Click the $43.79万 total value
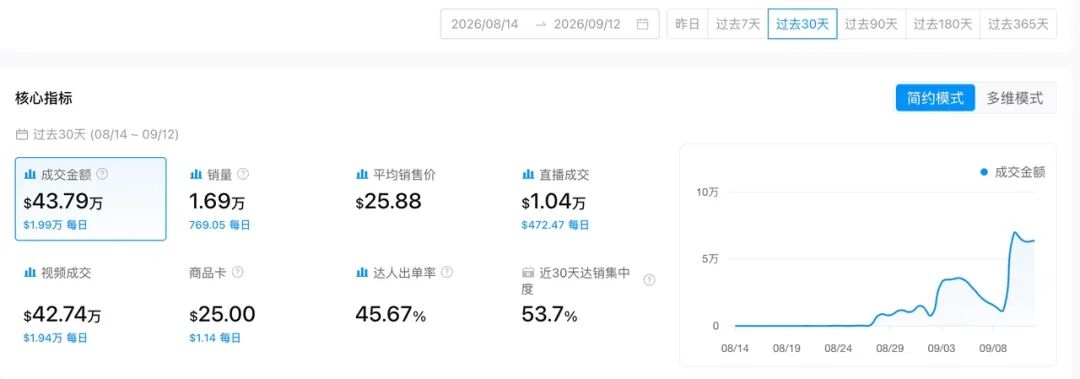 [x=62, y=203]
